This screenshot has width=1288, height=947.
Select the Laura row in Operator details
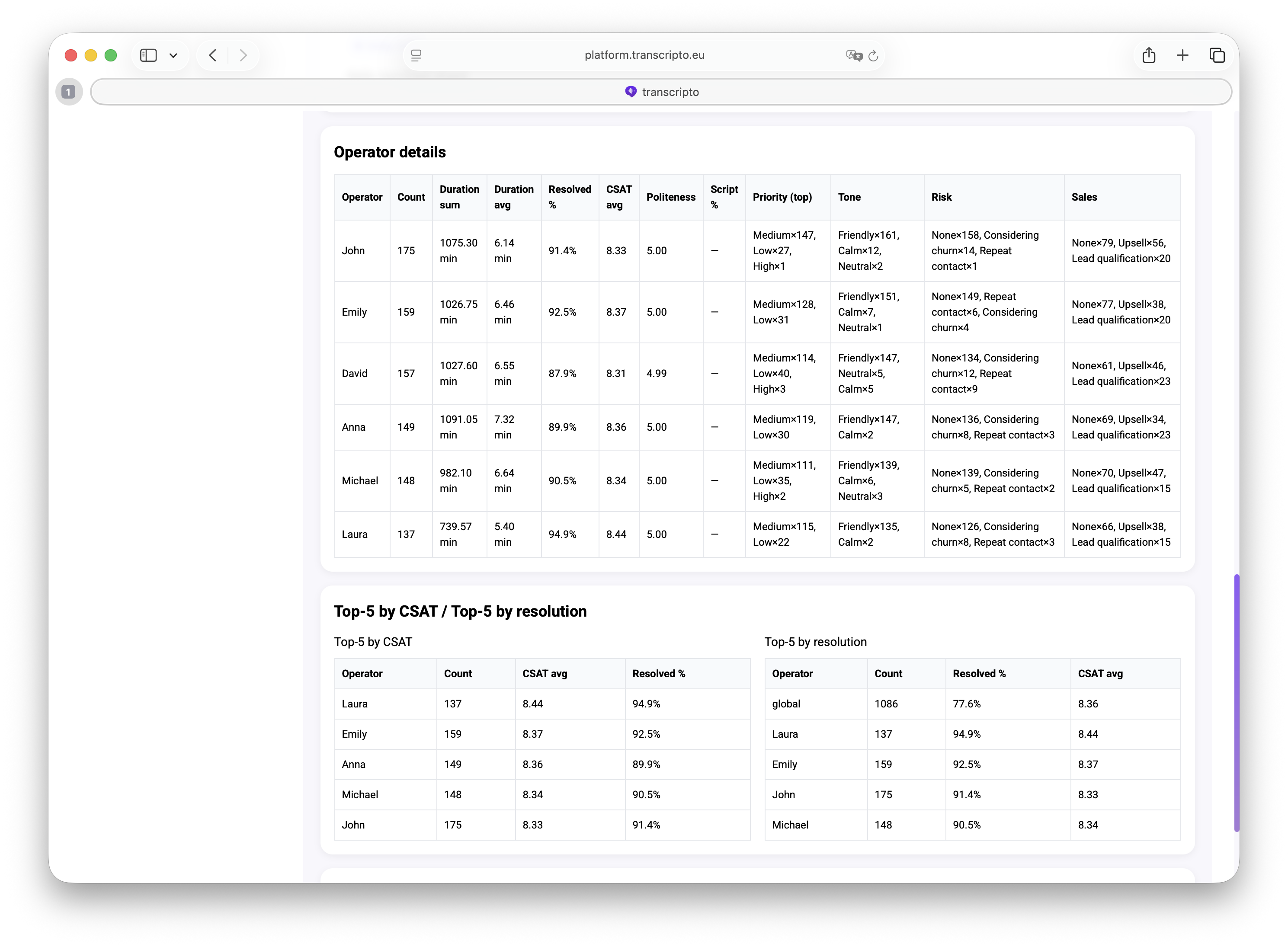click(x=354, y=534)
